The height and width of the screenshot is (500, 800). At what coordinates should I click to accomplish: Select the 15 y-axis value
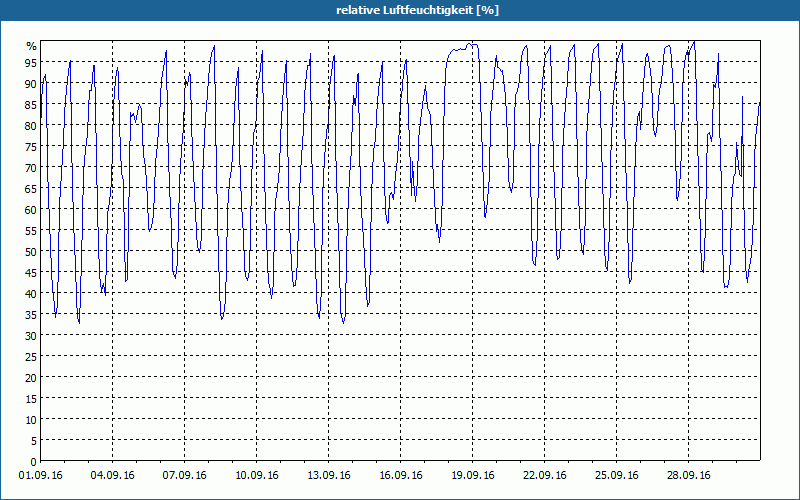tap(31, 399)
